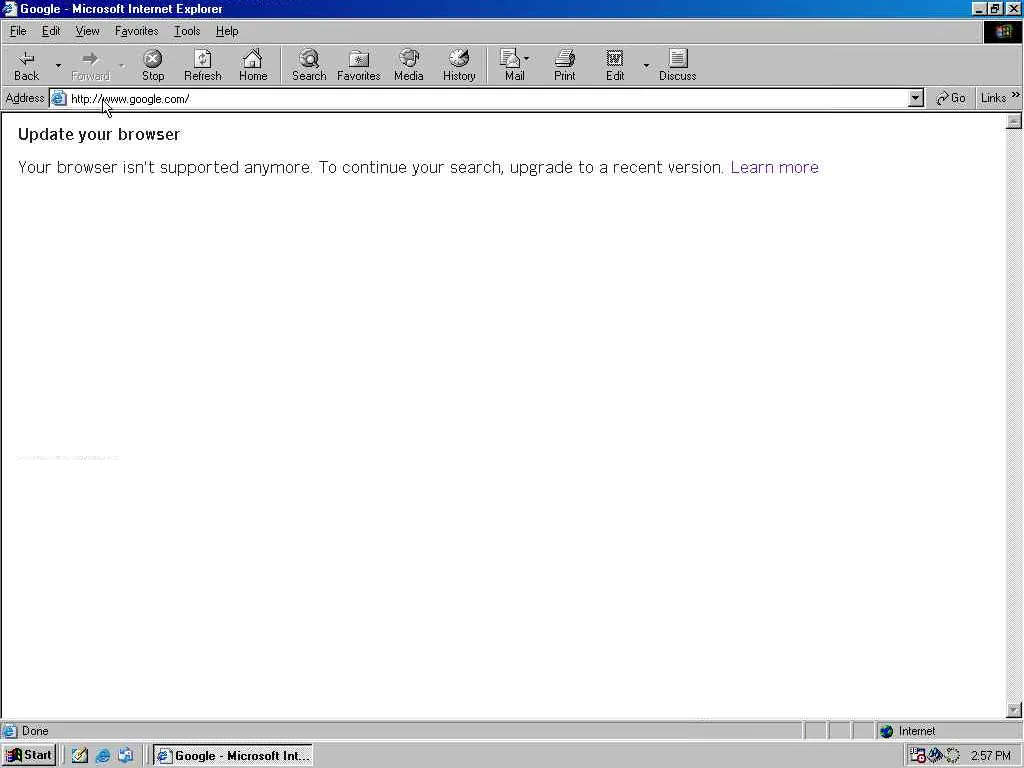
Task: Click the Internet zone globe in the status bar
Action: (x=886, y=731)
